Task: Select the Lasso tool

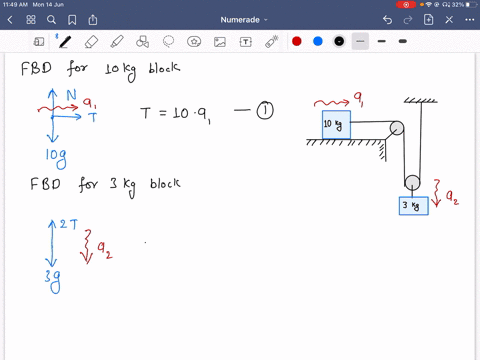Action: 168,42
